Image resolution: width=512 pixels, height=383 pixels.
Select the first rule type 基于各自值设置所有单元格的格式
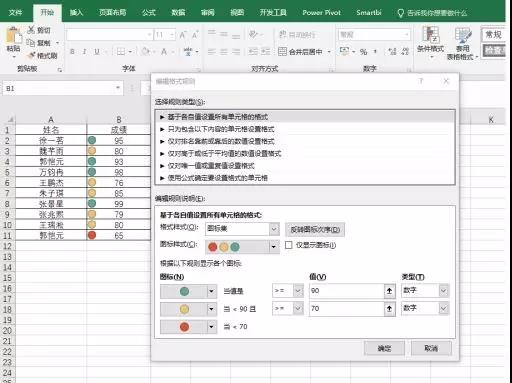[305, 117]
